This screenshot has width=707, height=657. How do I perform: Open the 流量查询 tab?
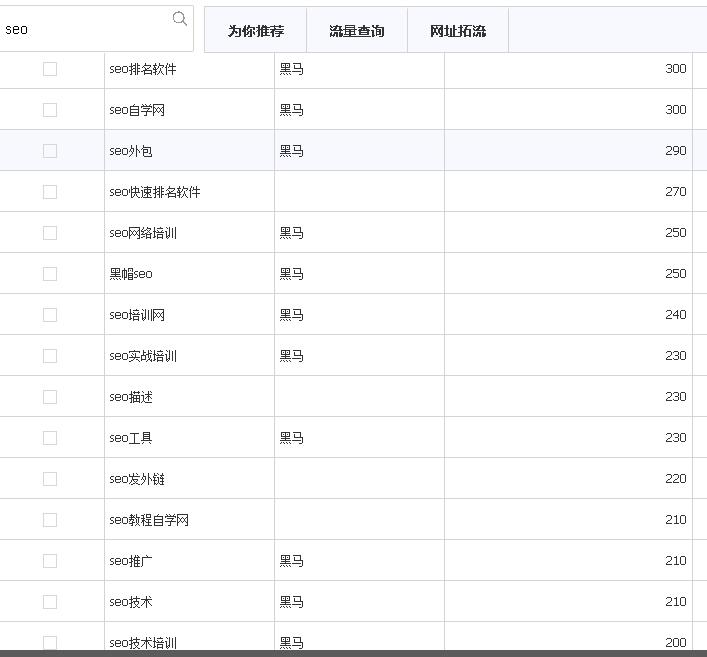[357, 31]
